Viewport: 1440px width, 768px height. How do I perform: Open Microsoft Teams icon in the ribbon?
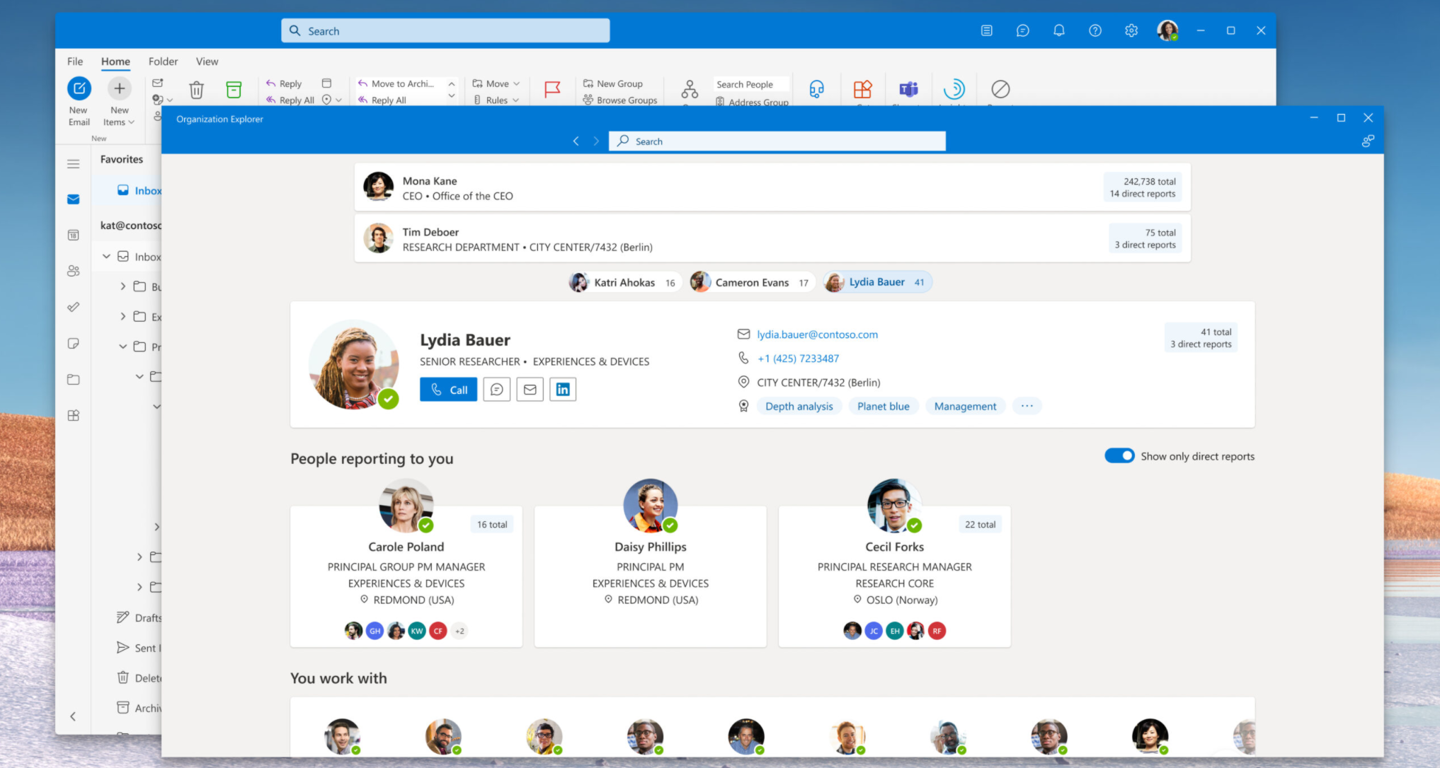point(908,90)
